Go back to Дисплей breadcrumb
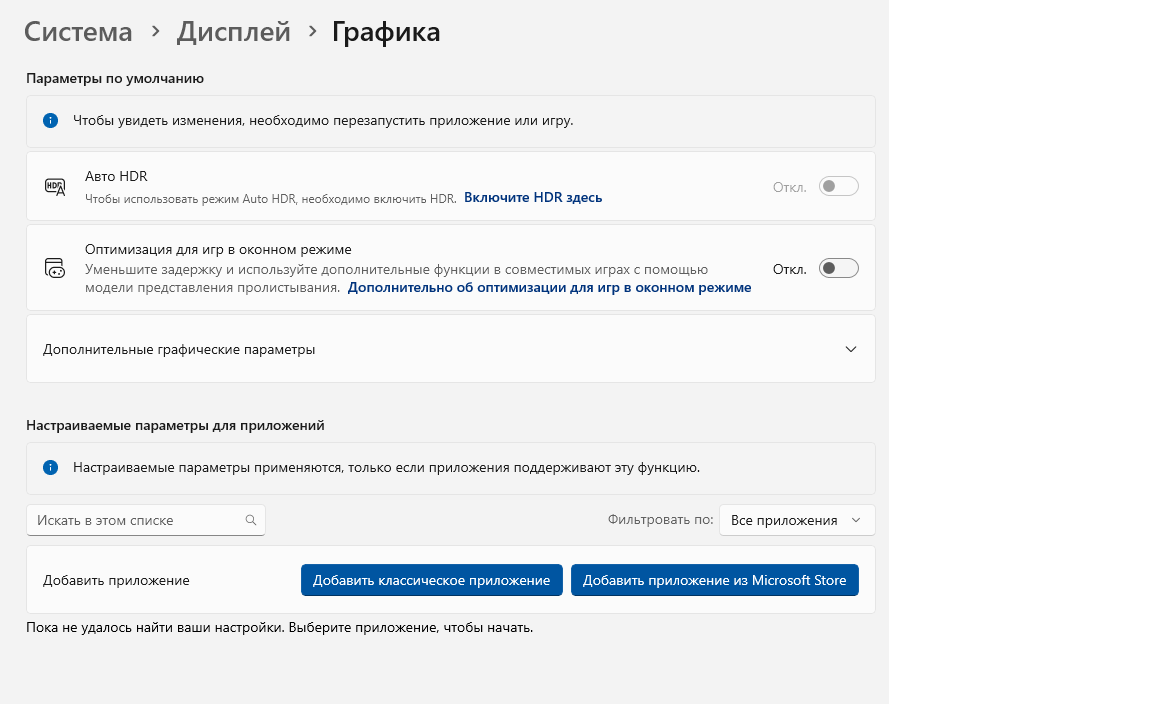Screen dimensions: 1152x704 [x=234, y=32]
